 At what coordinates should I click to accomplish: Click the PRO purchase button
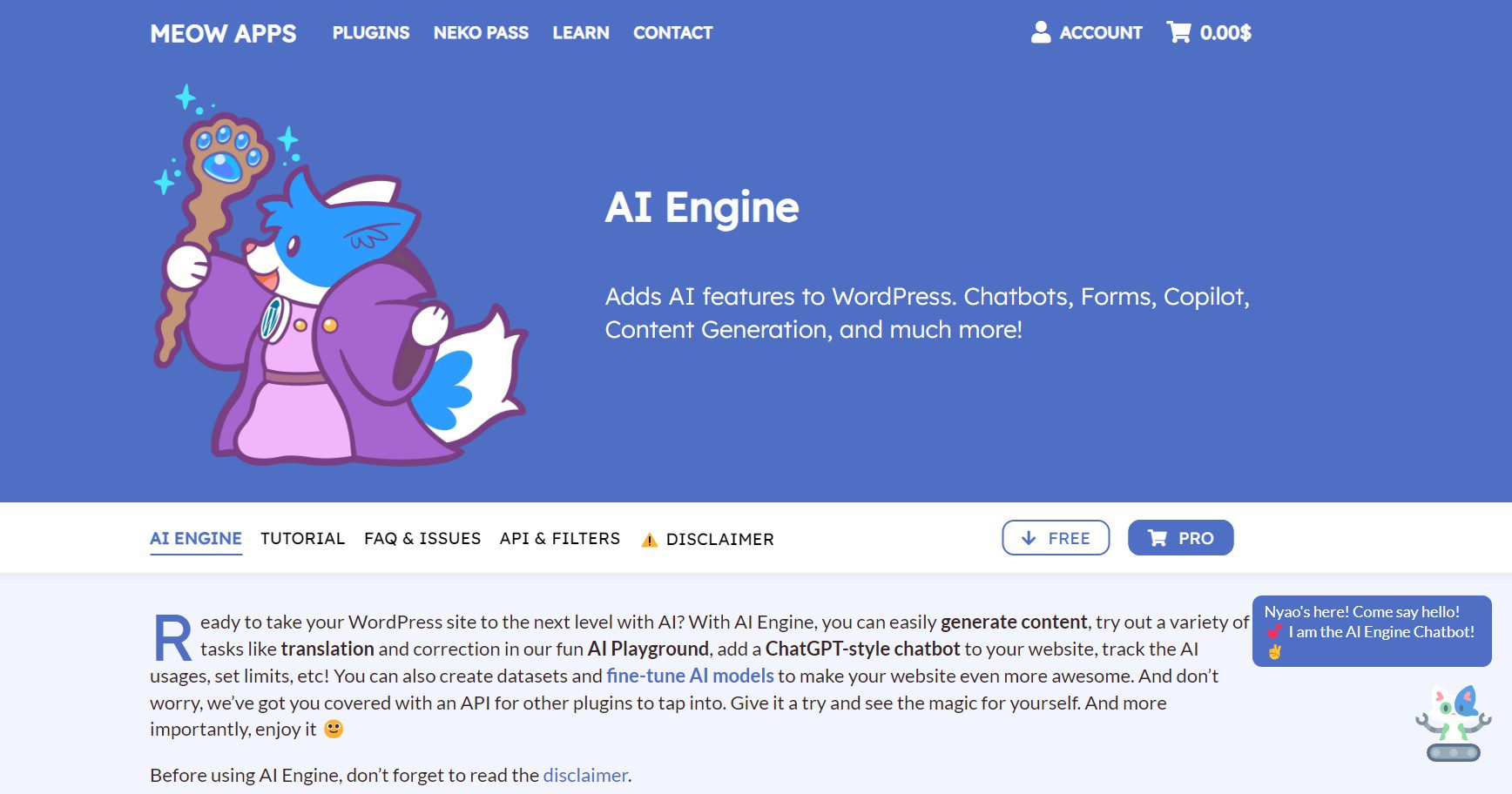pos(1180,538)
